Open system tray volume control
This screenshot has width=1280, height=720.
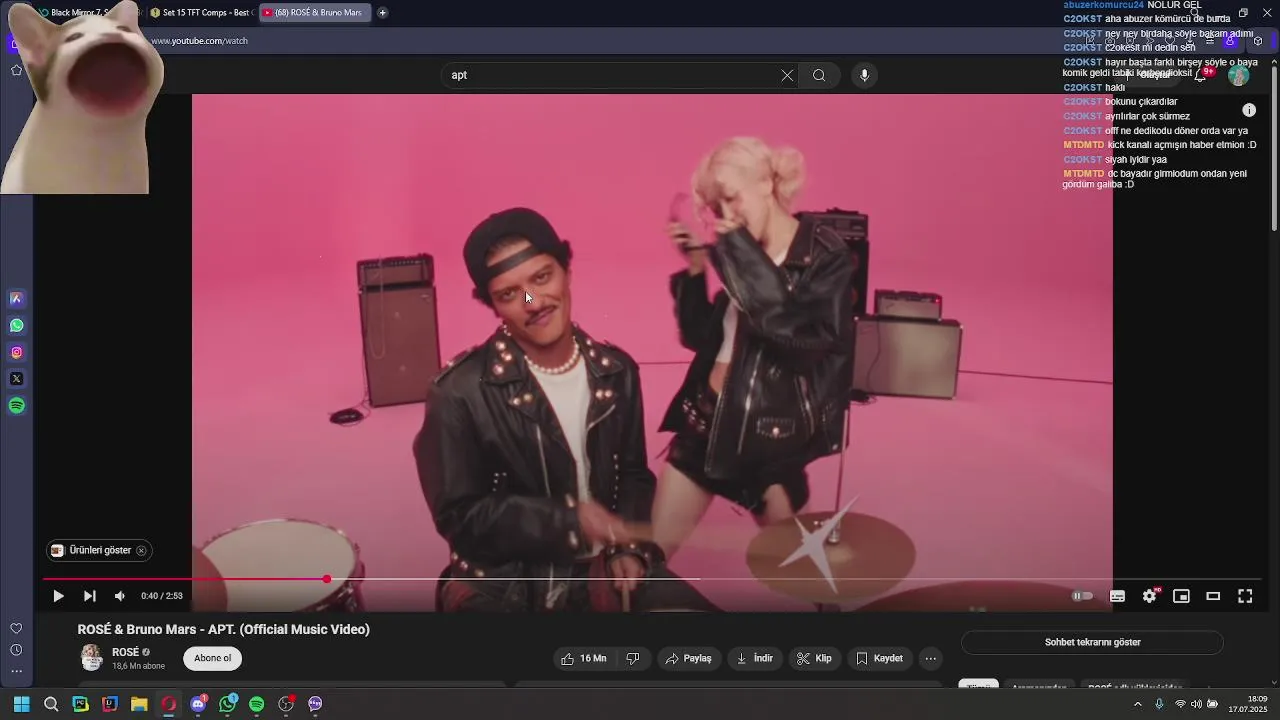point(1196,704)
